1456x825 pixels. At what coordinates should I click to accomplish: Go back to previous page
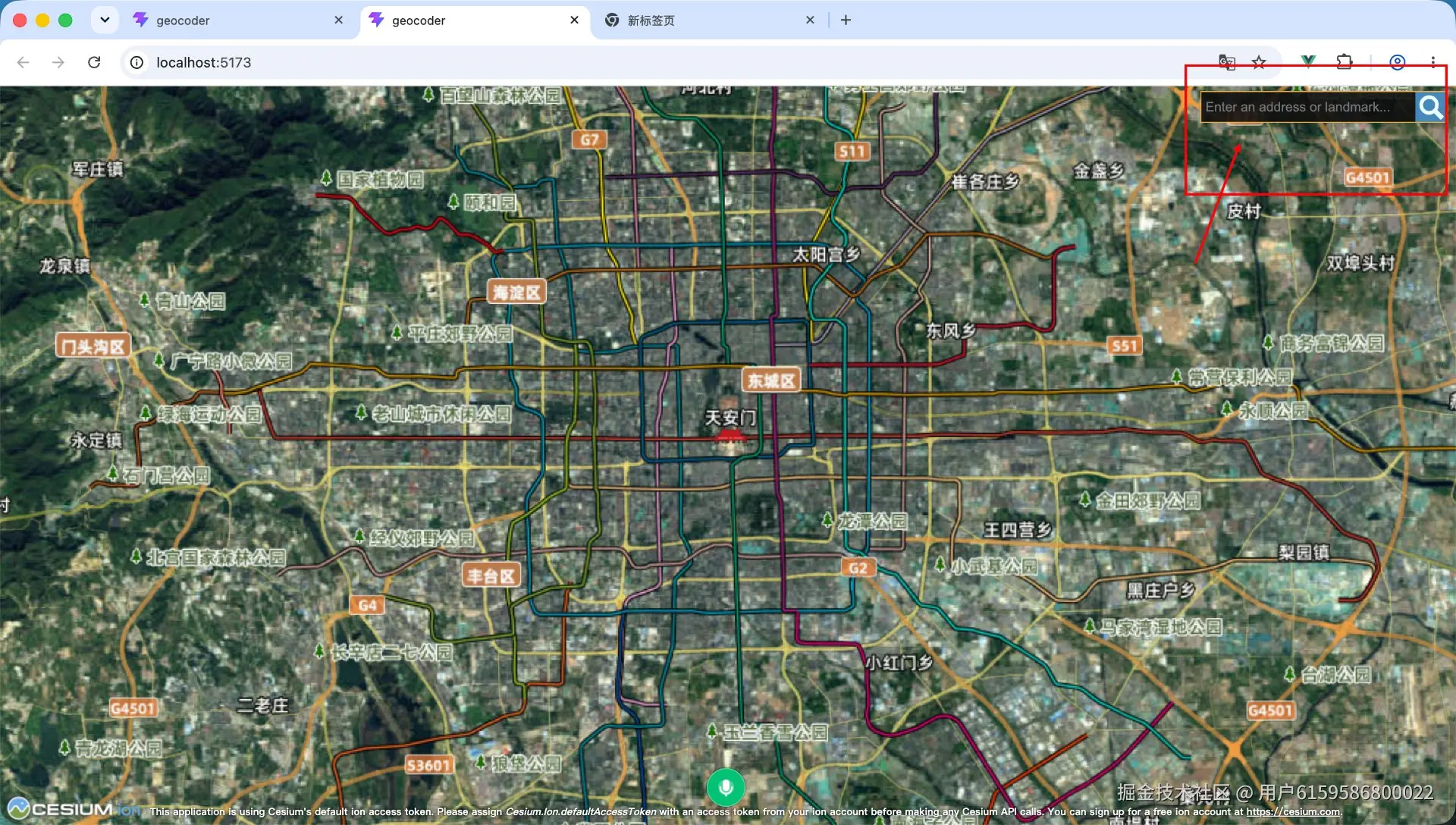(23, 62)
